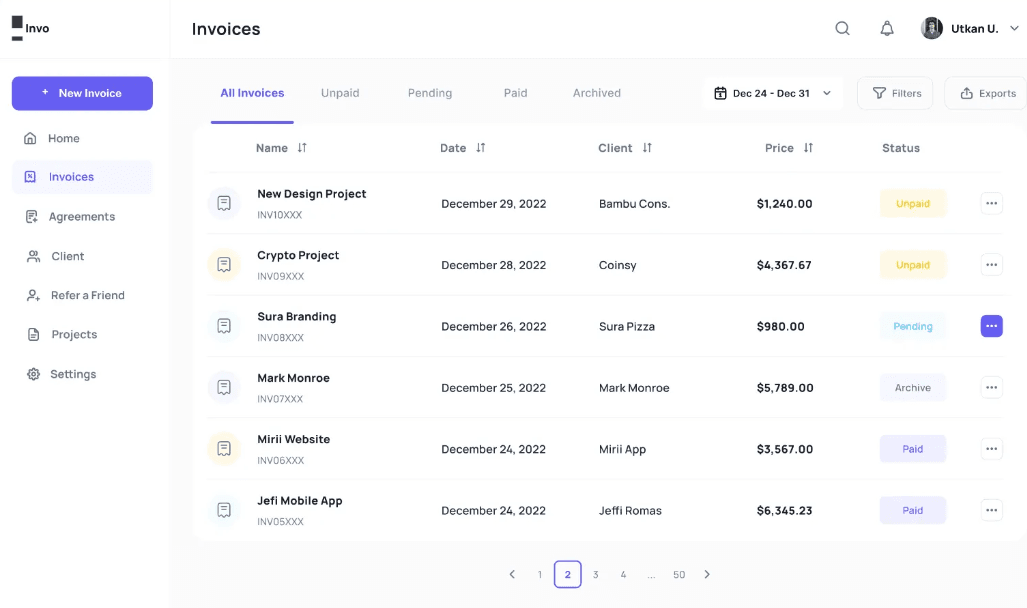Open notifications bell

click(x=887, y=28)
